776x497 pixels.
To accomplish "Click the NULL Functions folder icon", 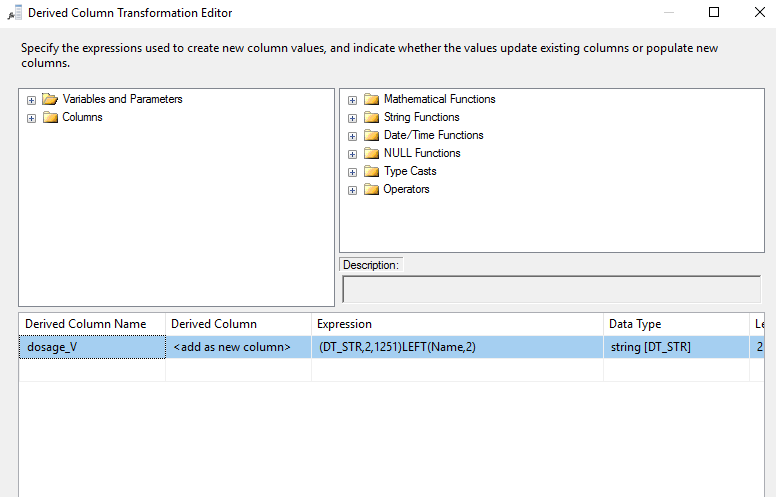I will [371, 153].
